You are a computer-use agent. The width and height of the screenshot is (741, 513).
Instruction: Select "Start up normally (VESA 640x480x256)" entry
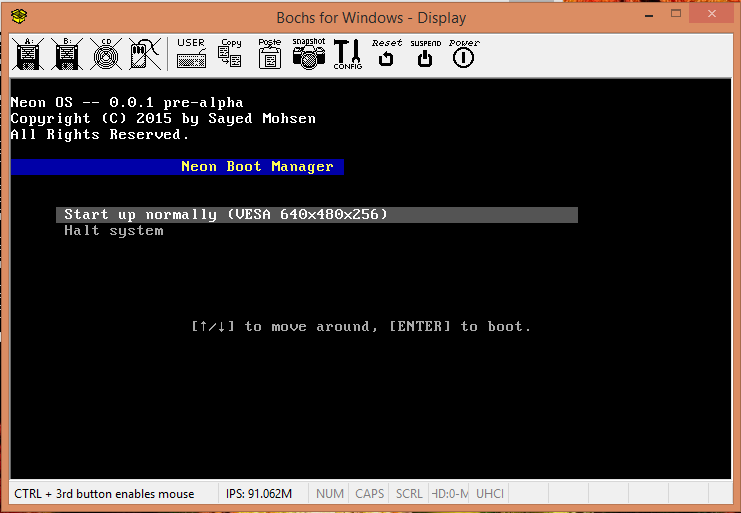[x=317, y=214]
